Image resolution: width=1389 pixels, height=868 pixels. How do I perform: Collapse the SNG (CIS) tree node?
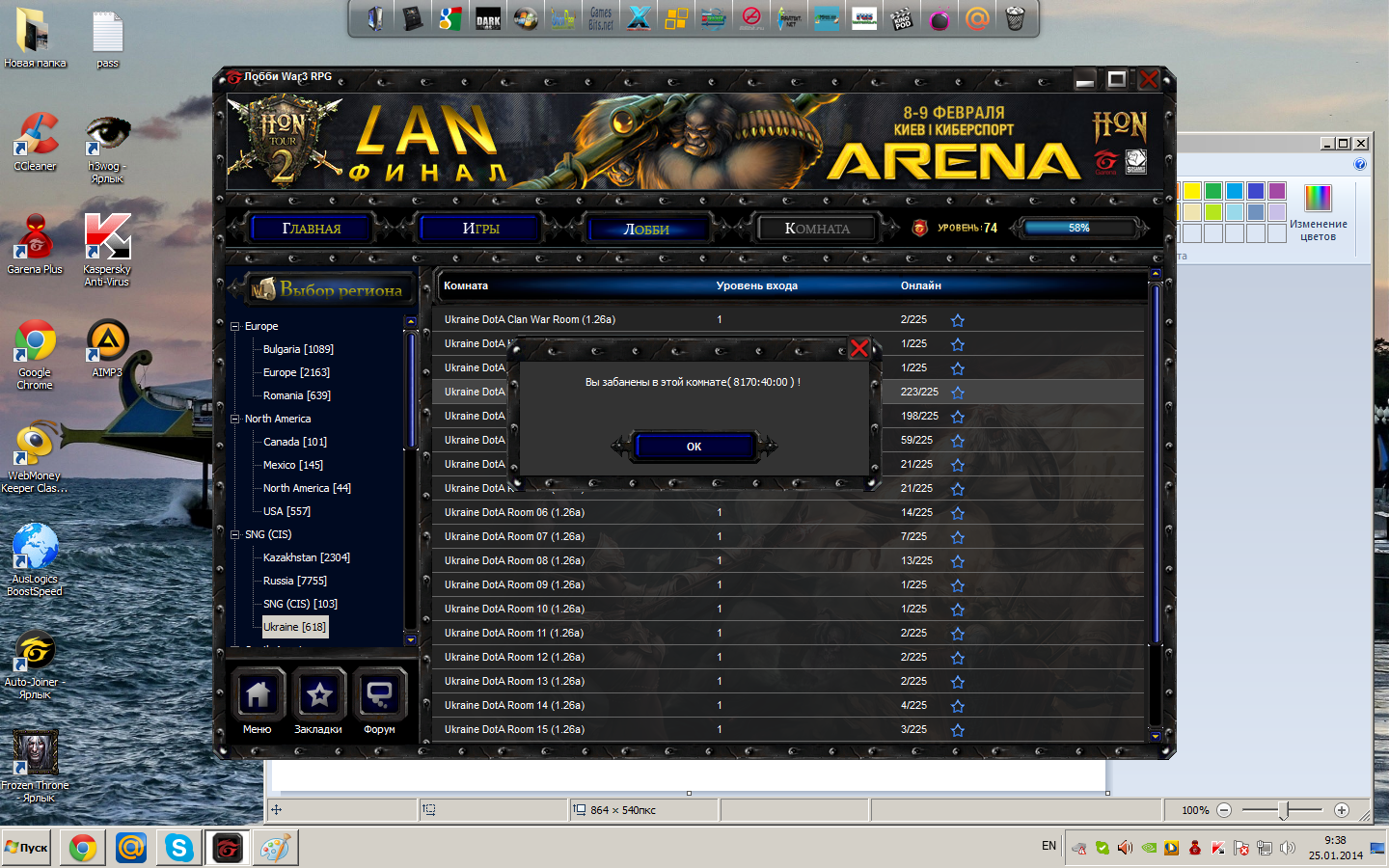point(234,534)
